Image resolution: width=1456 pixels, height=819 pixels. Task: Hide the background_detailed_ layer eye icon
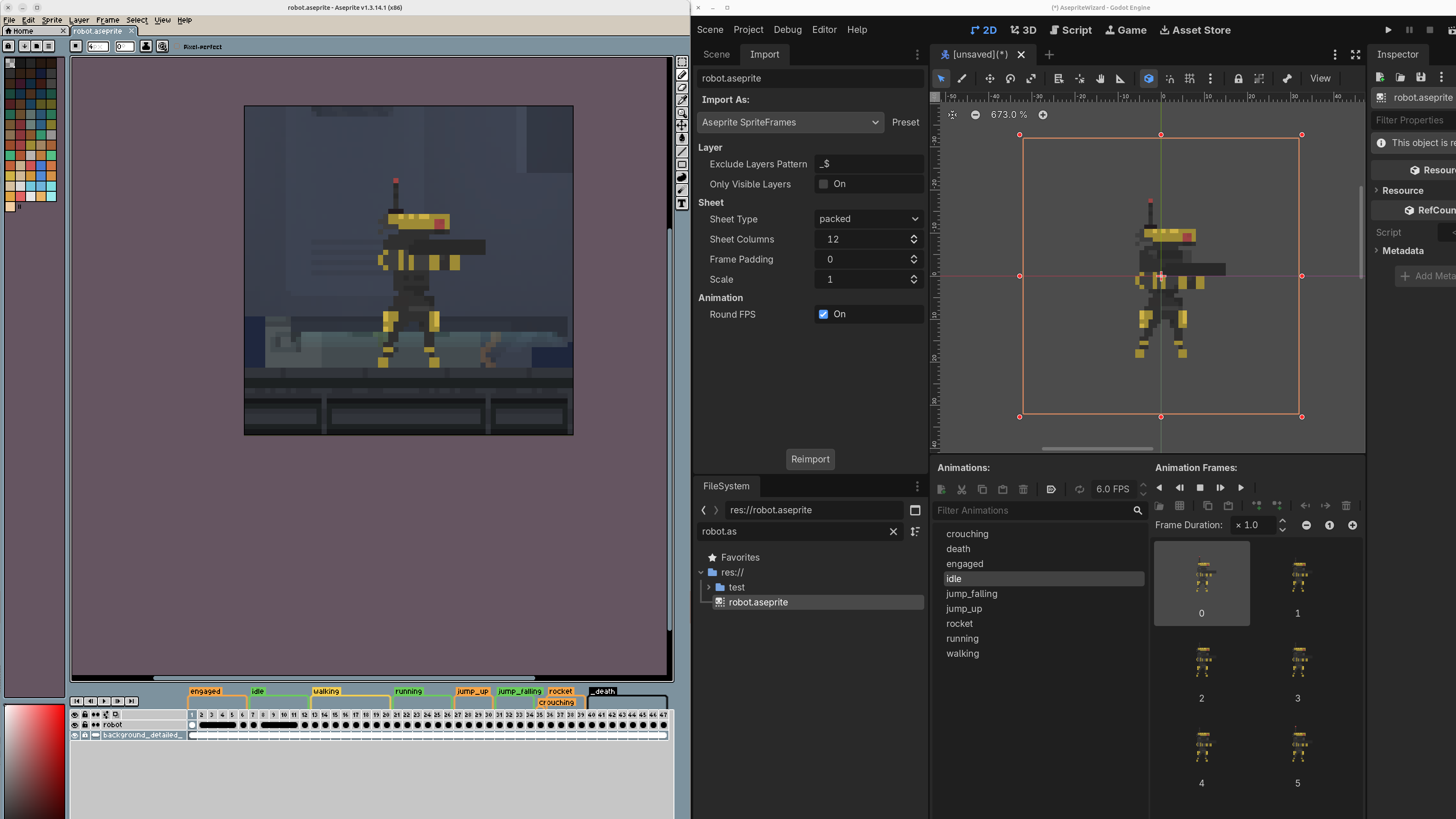click(75, 735)
